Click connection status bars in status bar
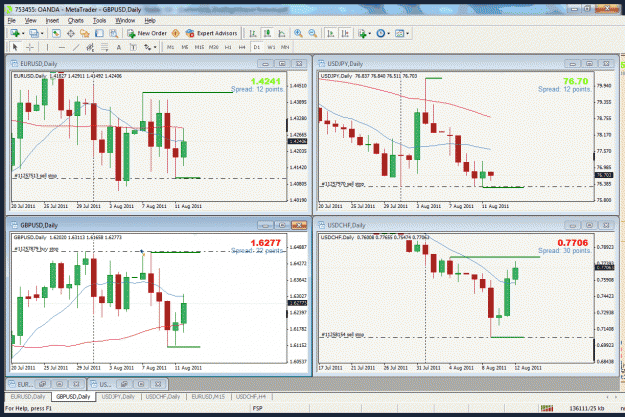The width and height of the screenshot is (625, 417). [547, 408]
